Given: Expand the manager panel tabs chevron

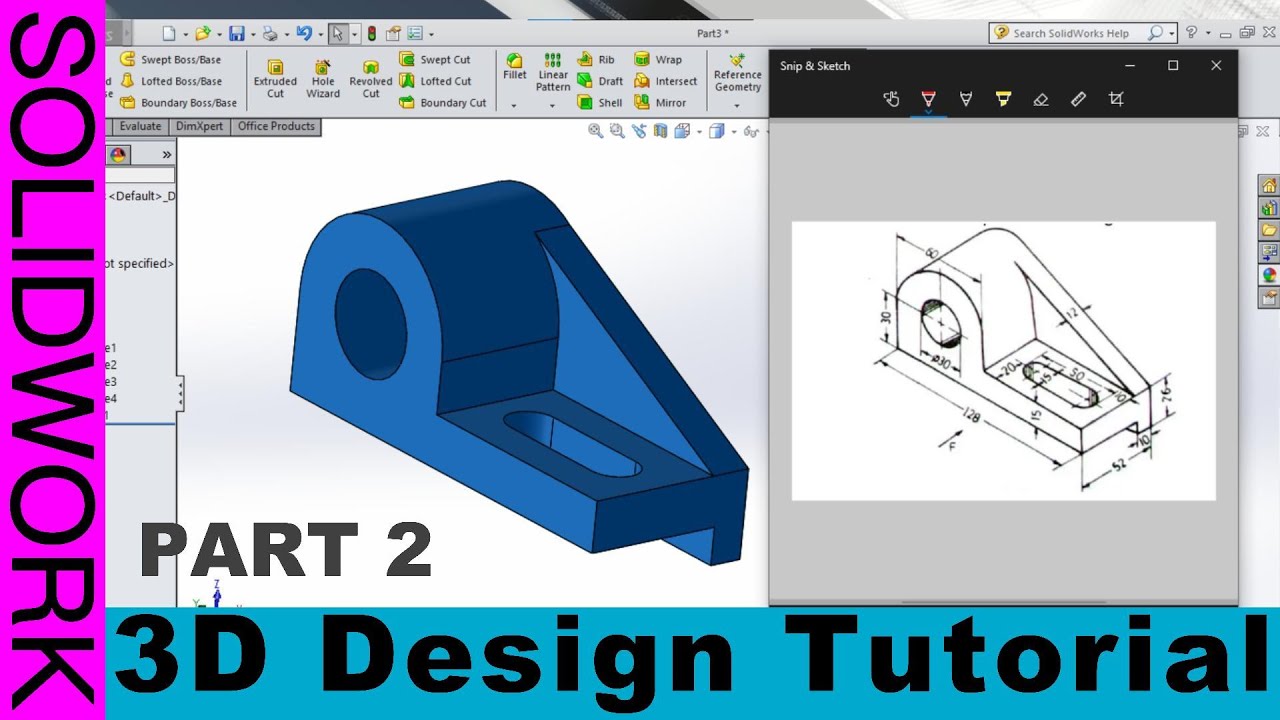Looking at the screenshot, I should 167,155.
